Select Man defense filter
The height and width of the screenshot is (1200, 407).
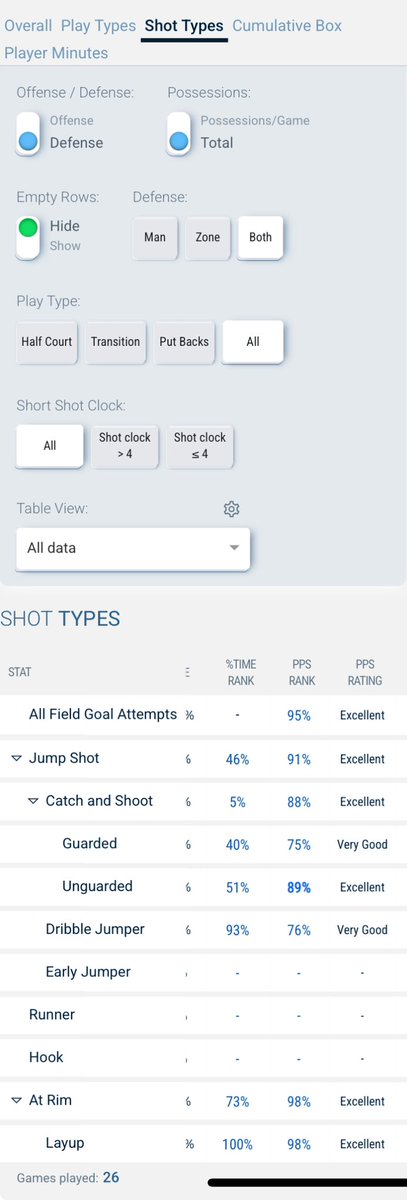pos(155,238)
